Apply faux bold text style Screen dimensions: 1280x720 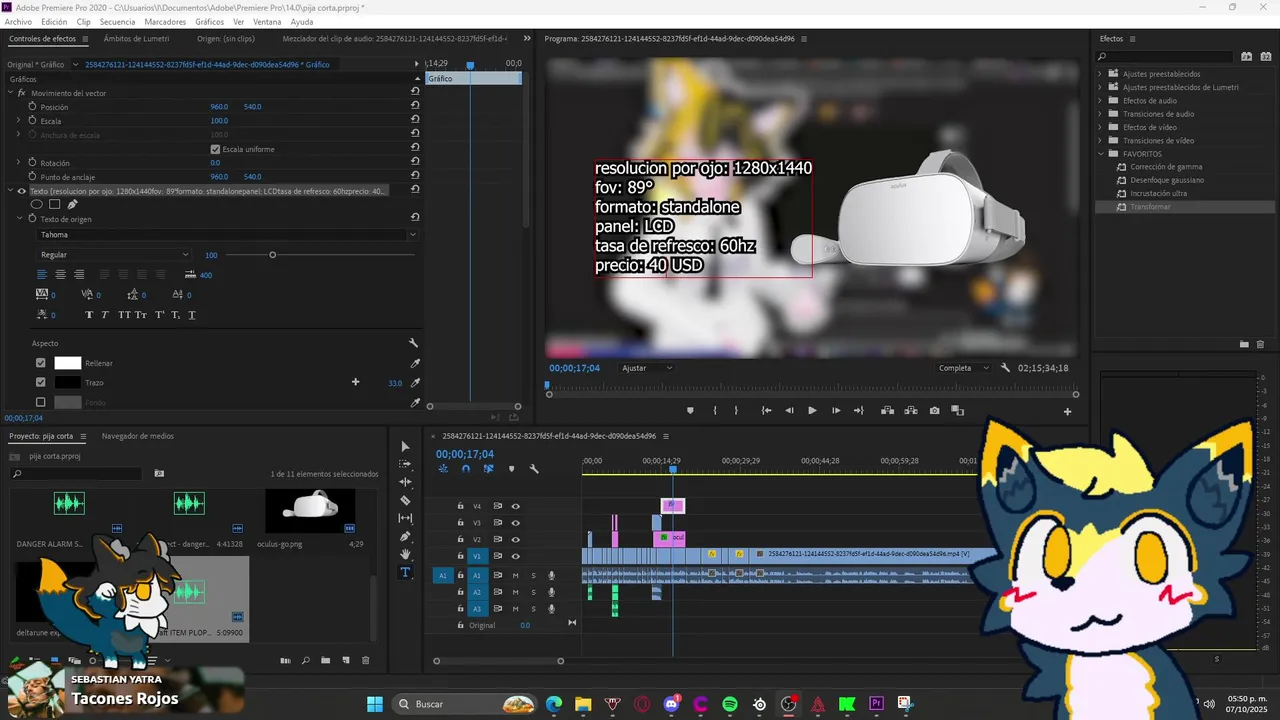point(89,315)
